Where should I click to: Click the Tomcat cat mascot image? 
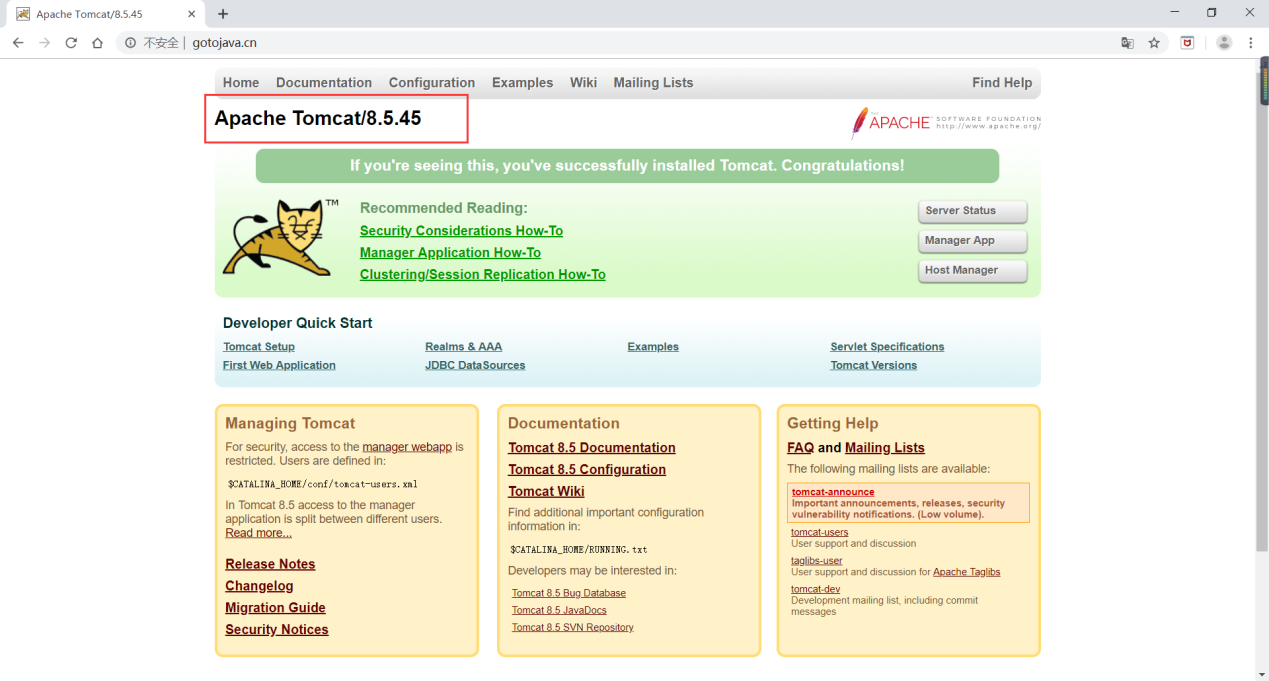[x=279, y=238]
